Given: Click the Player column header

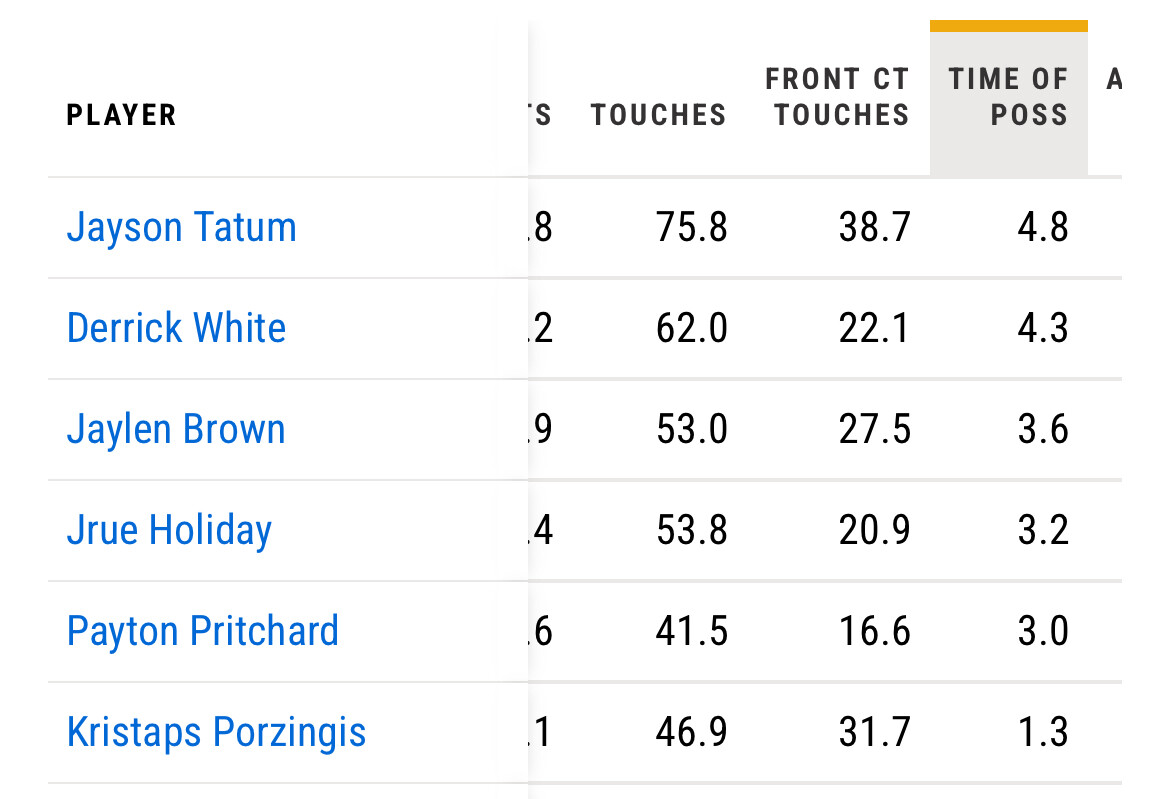Looking at the screenshot, I should (122, 115).
